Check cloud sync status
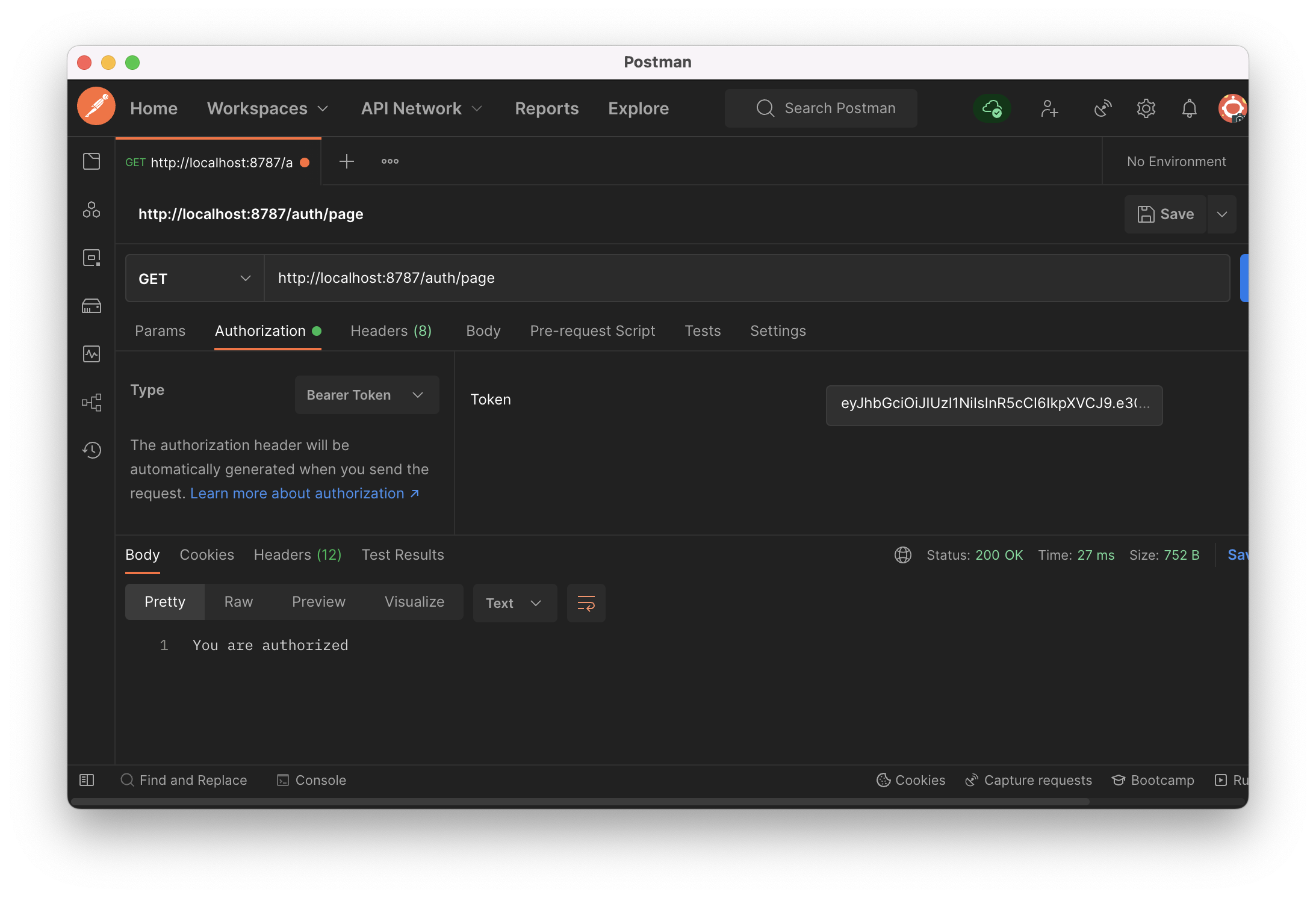The image size is (1316, 898). (x=992, y=108)
